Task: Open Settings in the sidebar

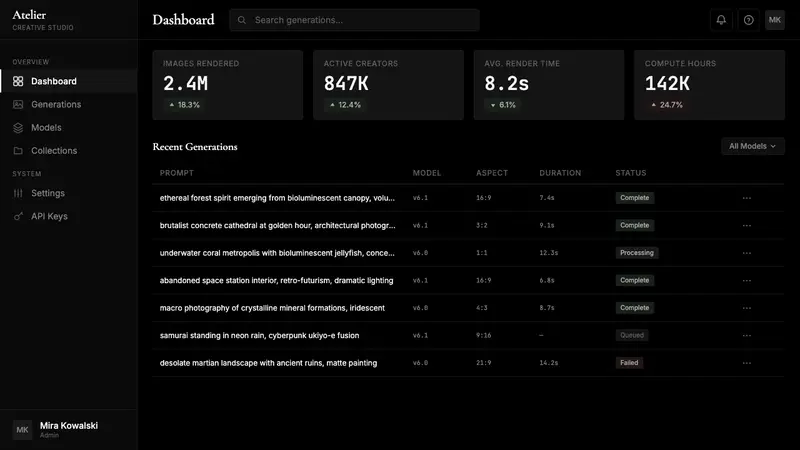Action: (x=69, y=193)
